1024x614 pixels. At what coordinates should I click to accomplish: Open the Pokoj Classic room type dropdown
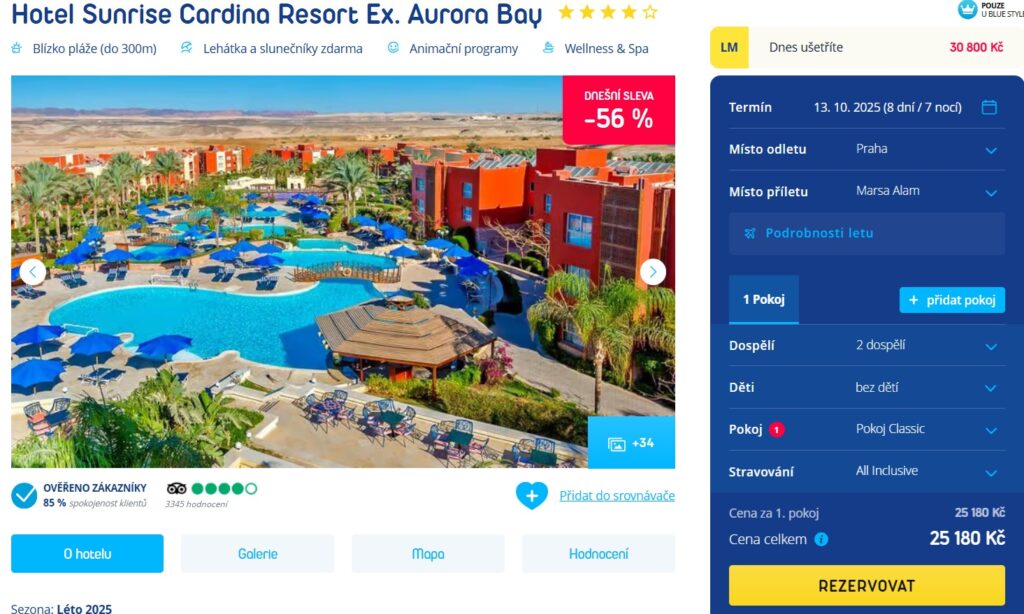(x=867, y=429)
